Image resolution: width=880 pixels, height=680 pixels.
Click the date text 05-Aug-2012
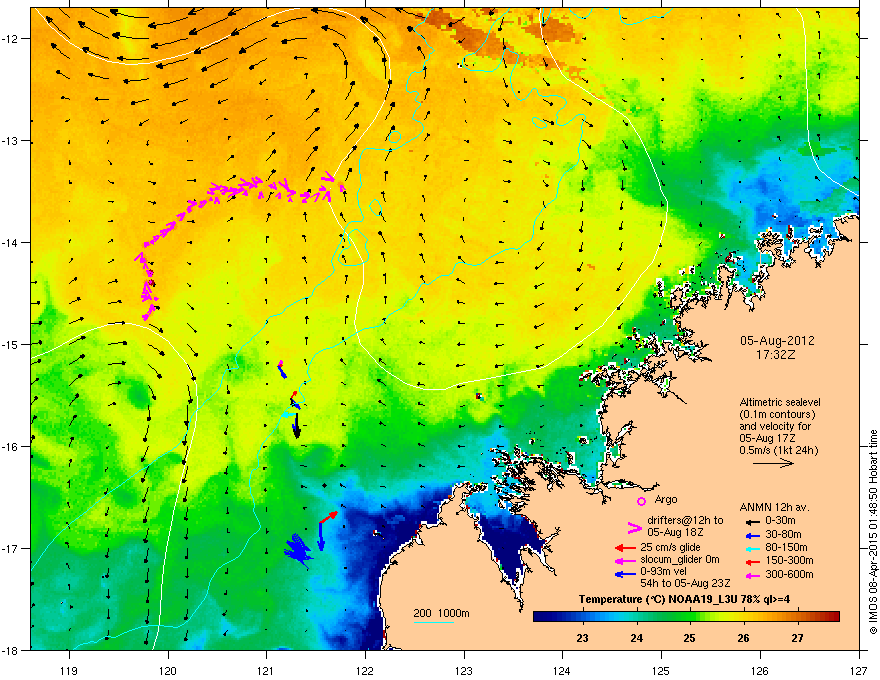click(777, 341)
